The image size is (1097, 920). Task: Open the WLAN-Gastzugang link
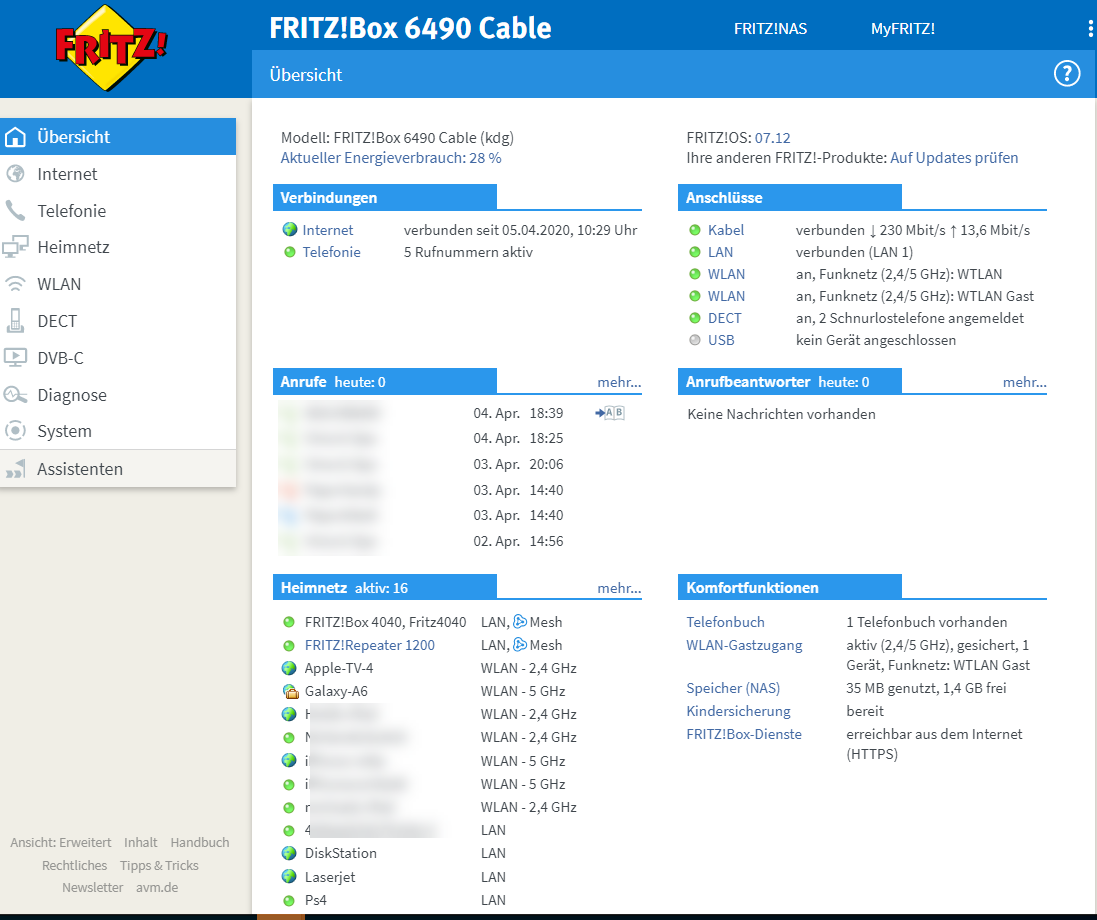tap(744, 645)
